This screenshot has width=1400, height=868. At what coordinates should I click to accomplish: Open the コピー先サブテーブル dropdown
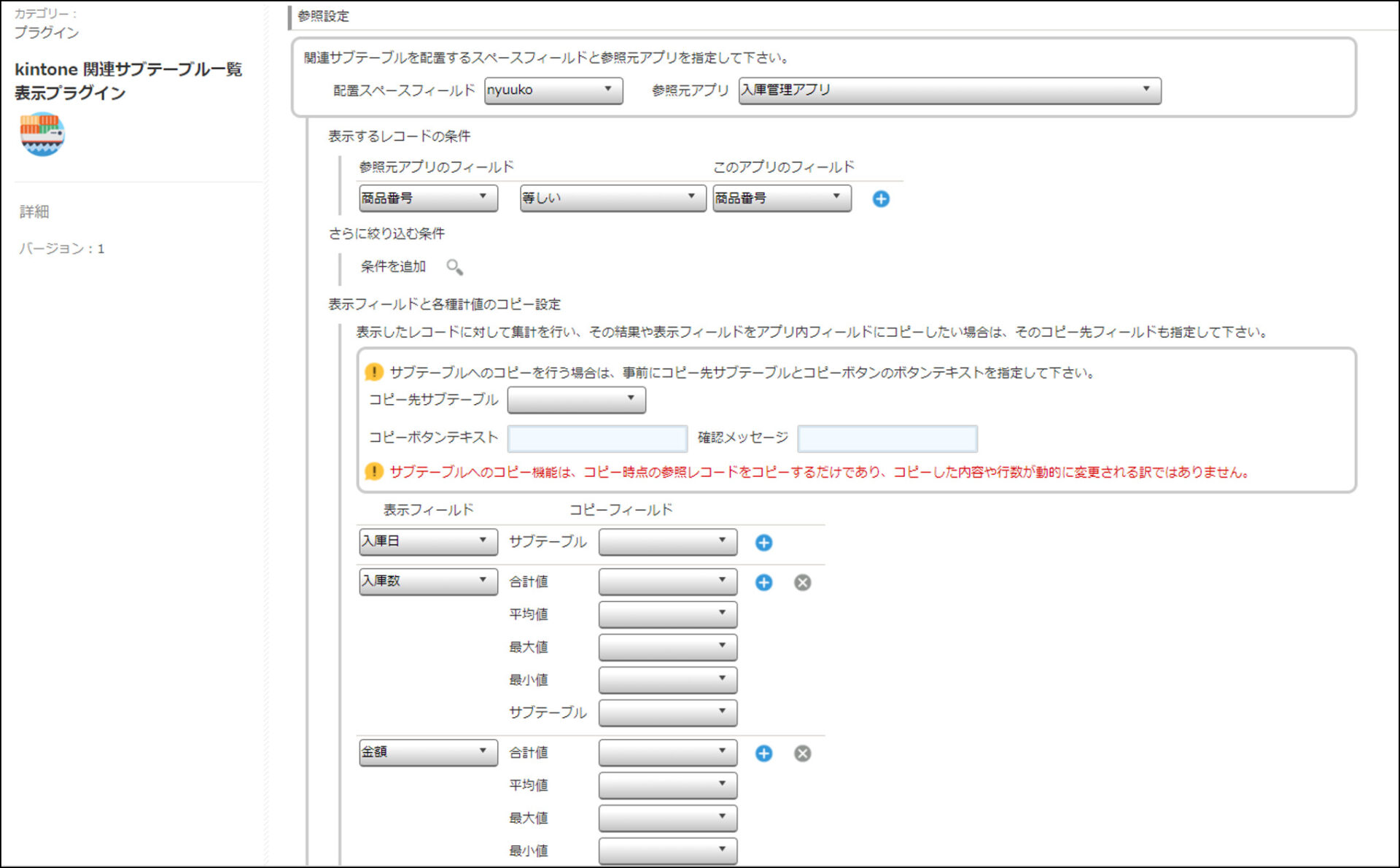click(576, 399)
